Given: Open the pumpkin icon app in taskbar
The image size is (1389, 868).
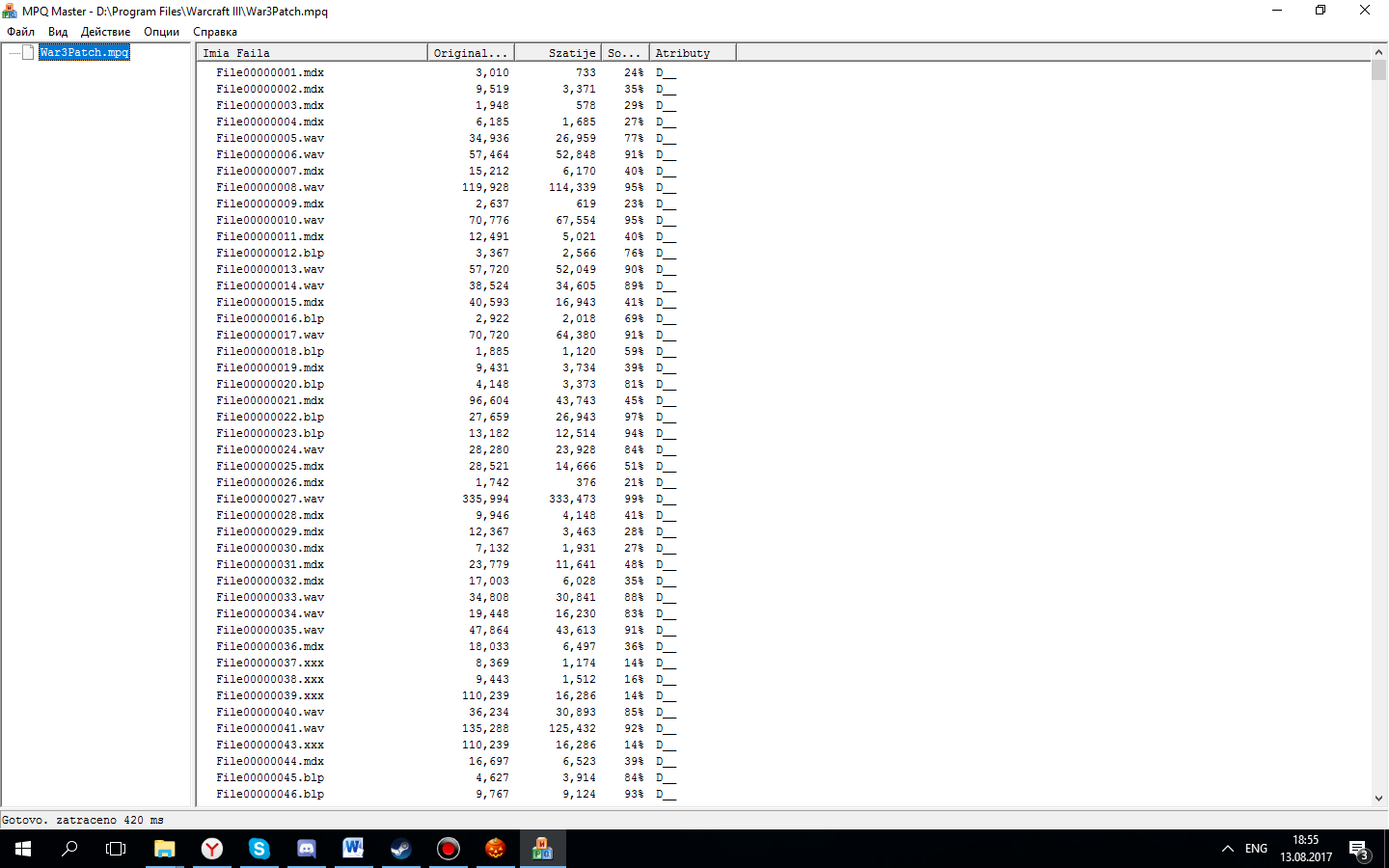Looking at the screenshot, I should [x=495, y=849].
